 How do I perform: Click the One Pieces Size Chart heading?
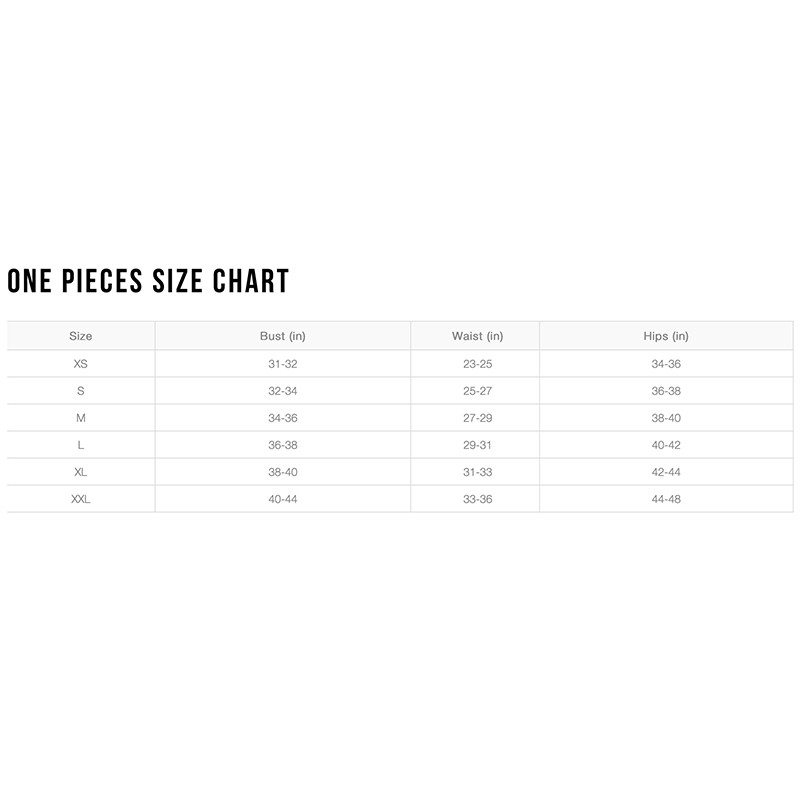click(148, 281)
